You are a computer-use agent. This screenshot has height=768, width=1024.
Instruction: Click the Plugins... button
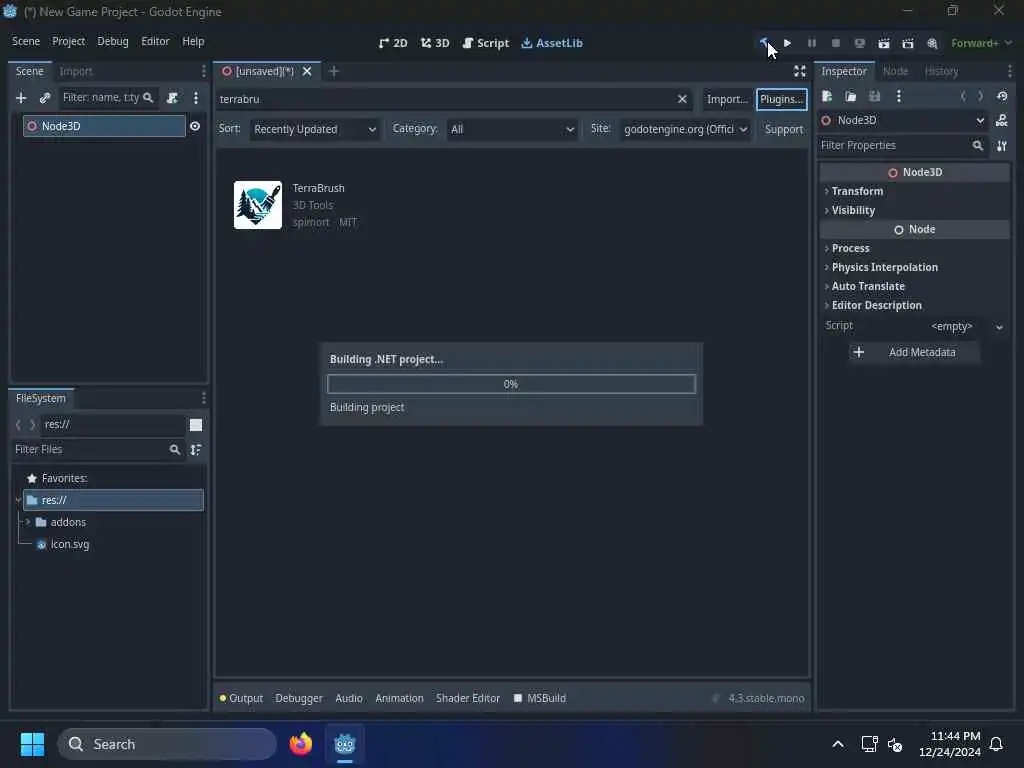click(782, 99)
